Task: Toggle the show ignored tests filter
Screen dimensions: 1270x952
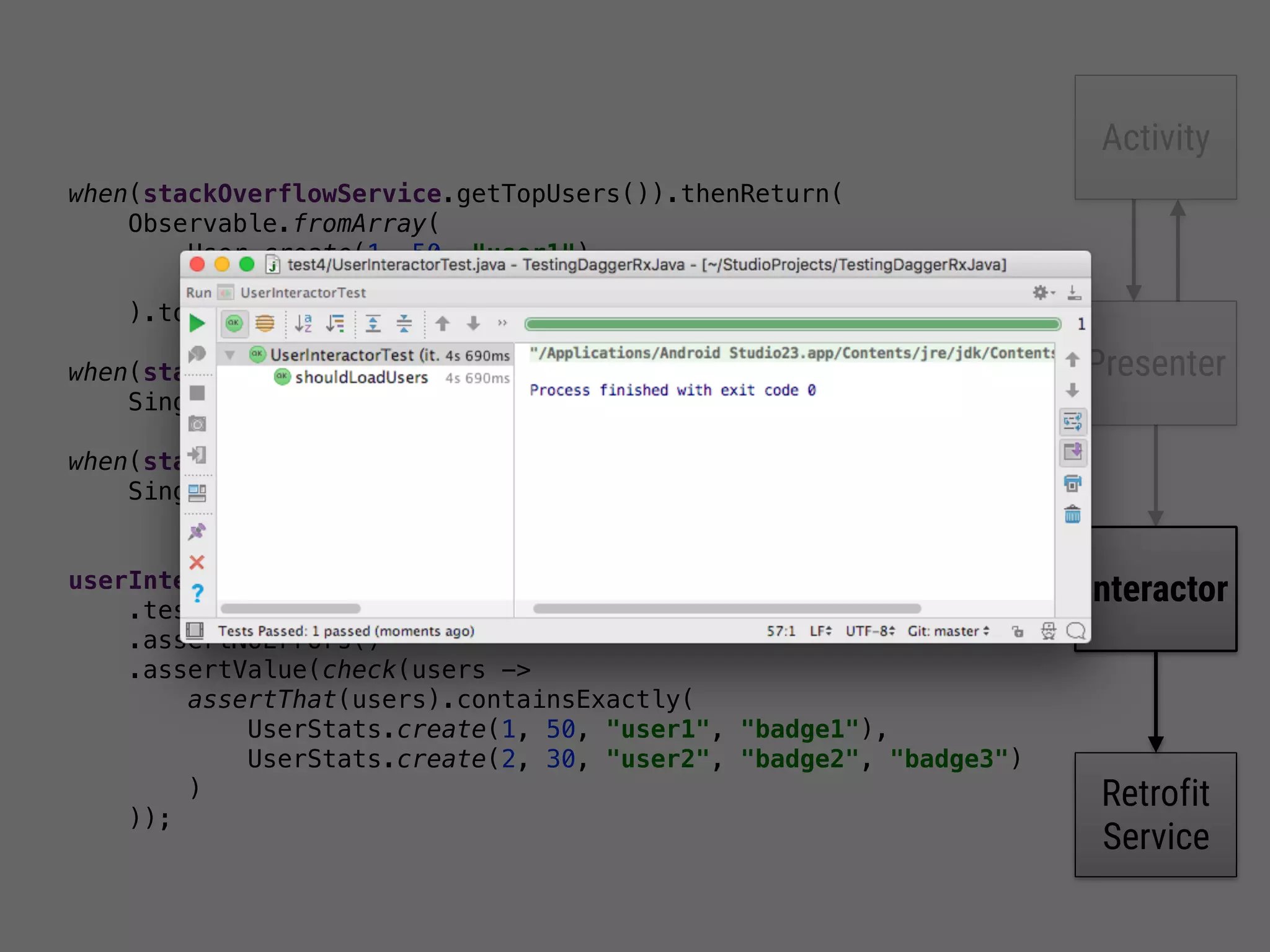Action: coord(265,323)
